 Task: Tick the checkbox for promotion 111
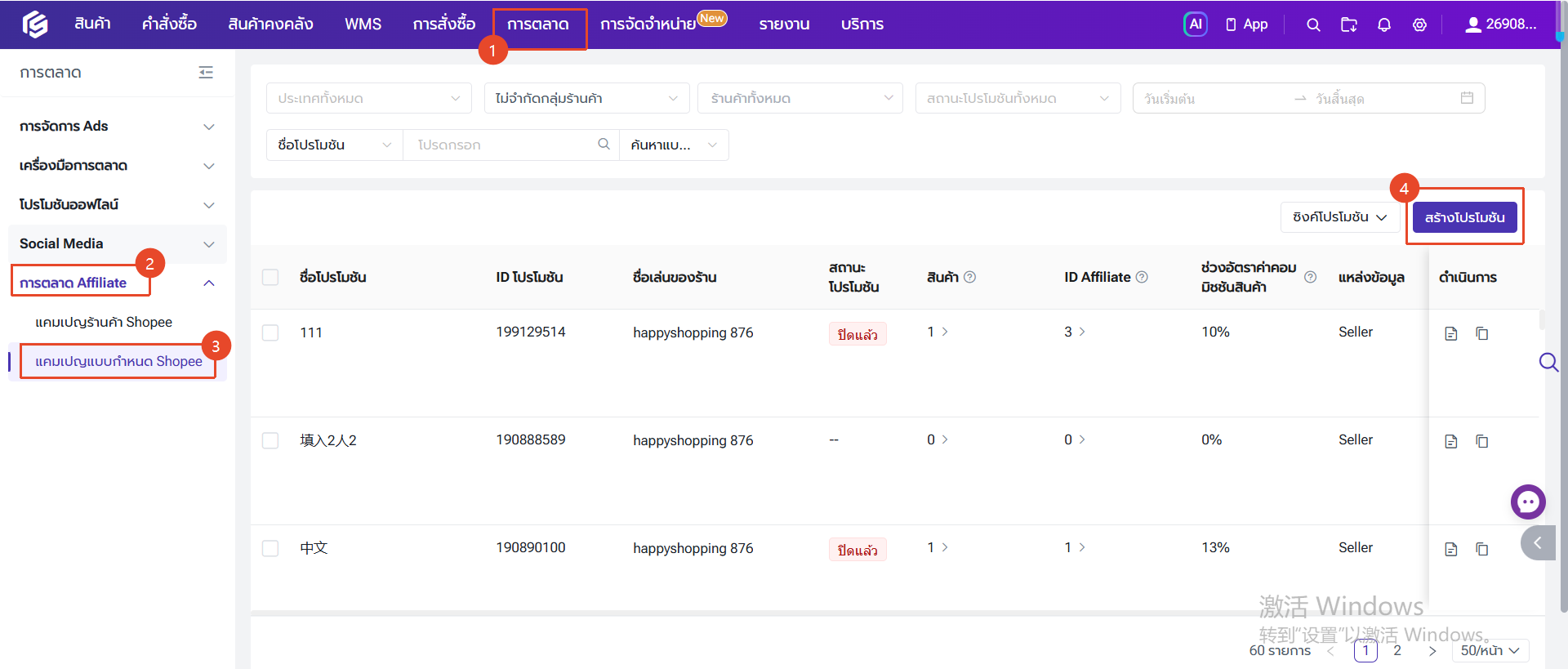pyautogui.click(x=270, y=332)
